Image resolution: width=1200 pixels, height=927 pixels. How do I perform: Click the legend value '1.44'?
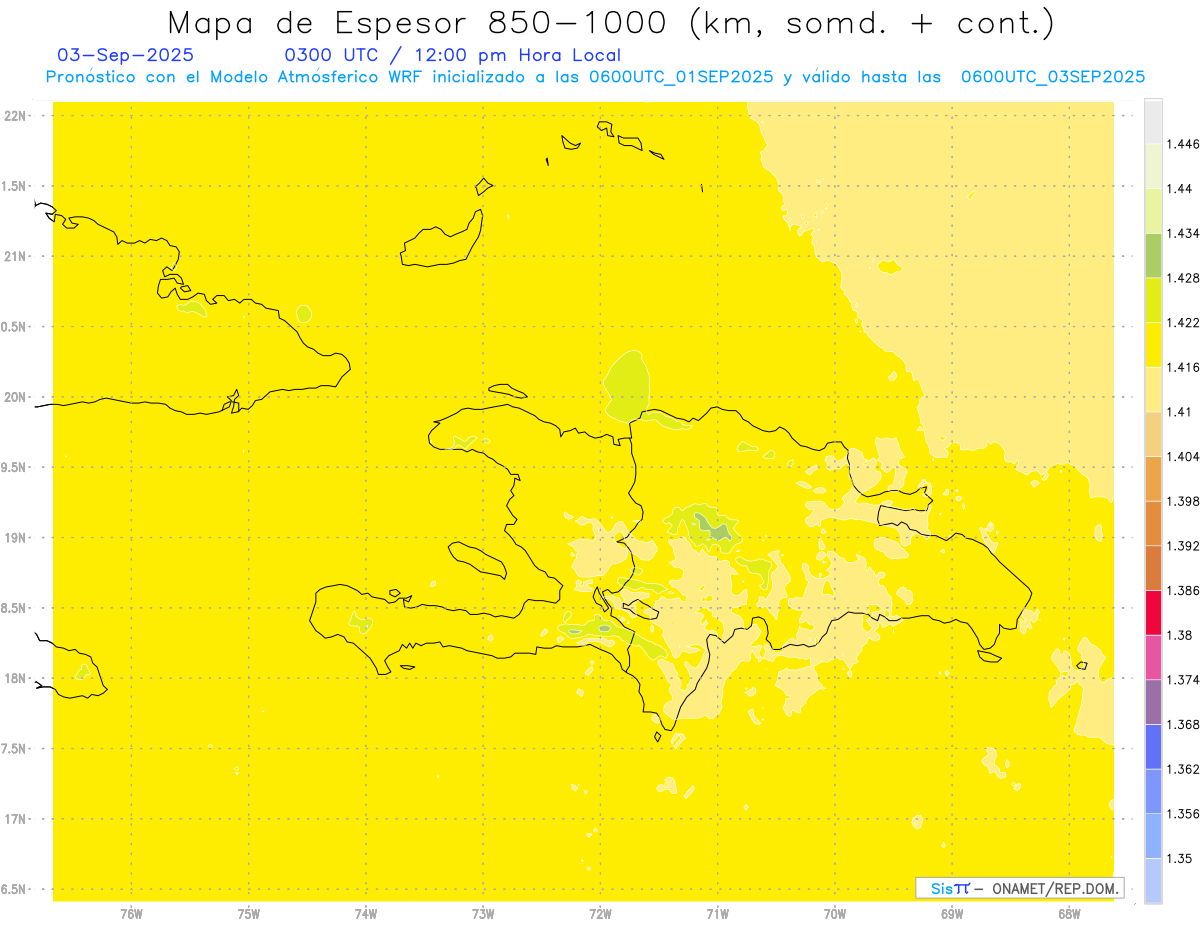(x=1179, y=189)
